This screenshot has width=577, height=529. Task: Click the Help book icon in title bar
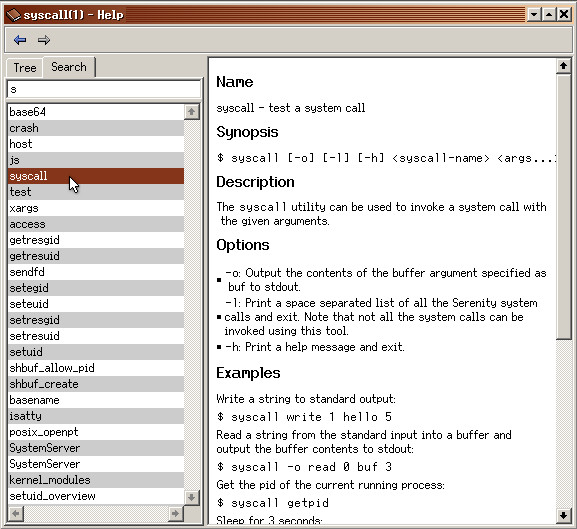point(13,15)
